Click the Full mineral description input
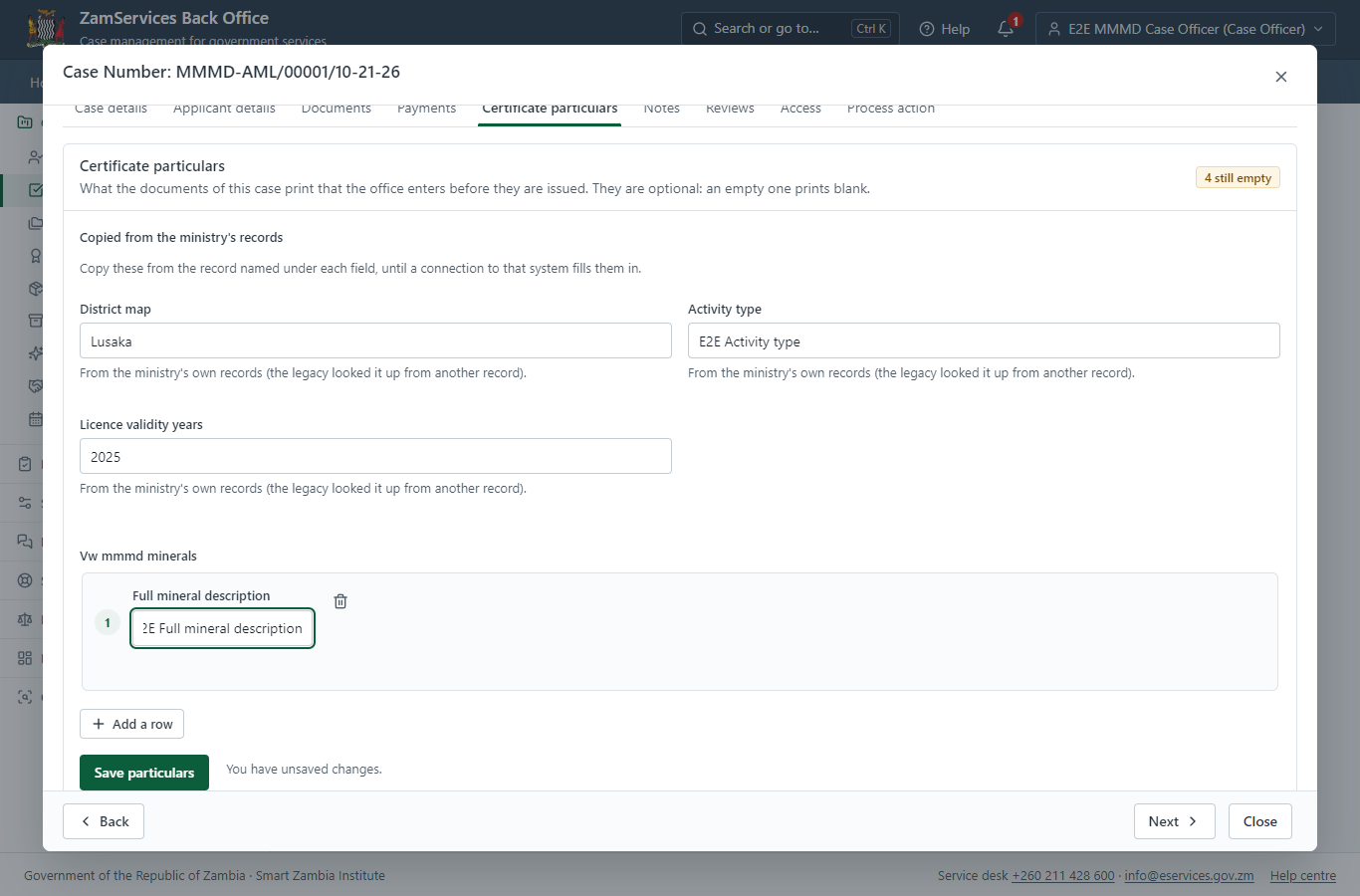 point(223,628)
